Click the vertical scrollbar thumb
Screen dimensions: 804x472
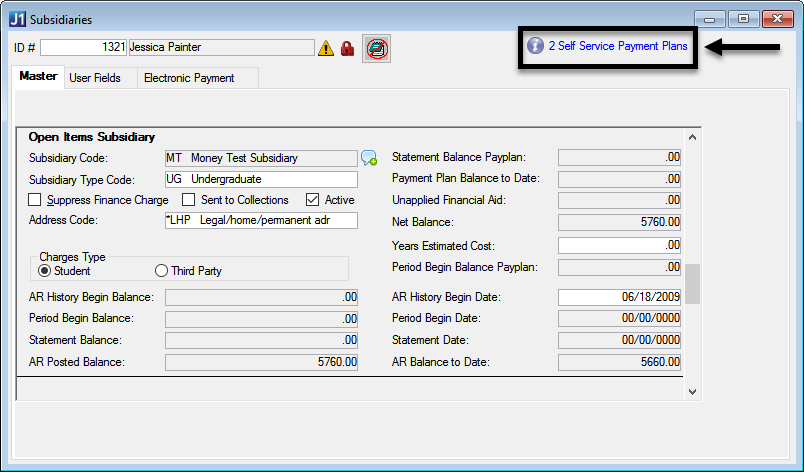pos(692,284)
